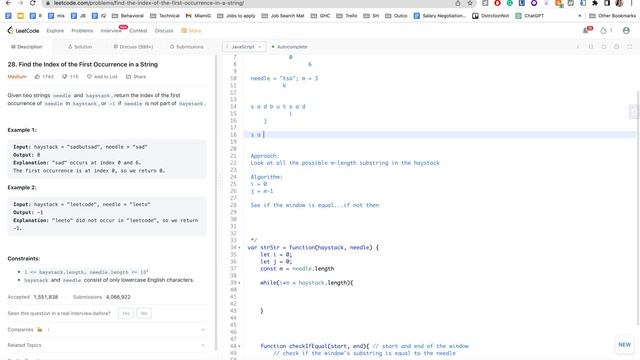Open the Discuss (999+) tab
The height and width of the screenshot is (360, 640).
coord(133,47)
